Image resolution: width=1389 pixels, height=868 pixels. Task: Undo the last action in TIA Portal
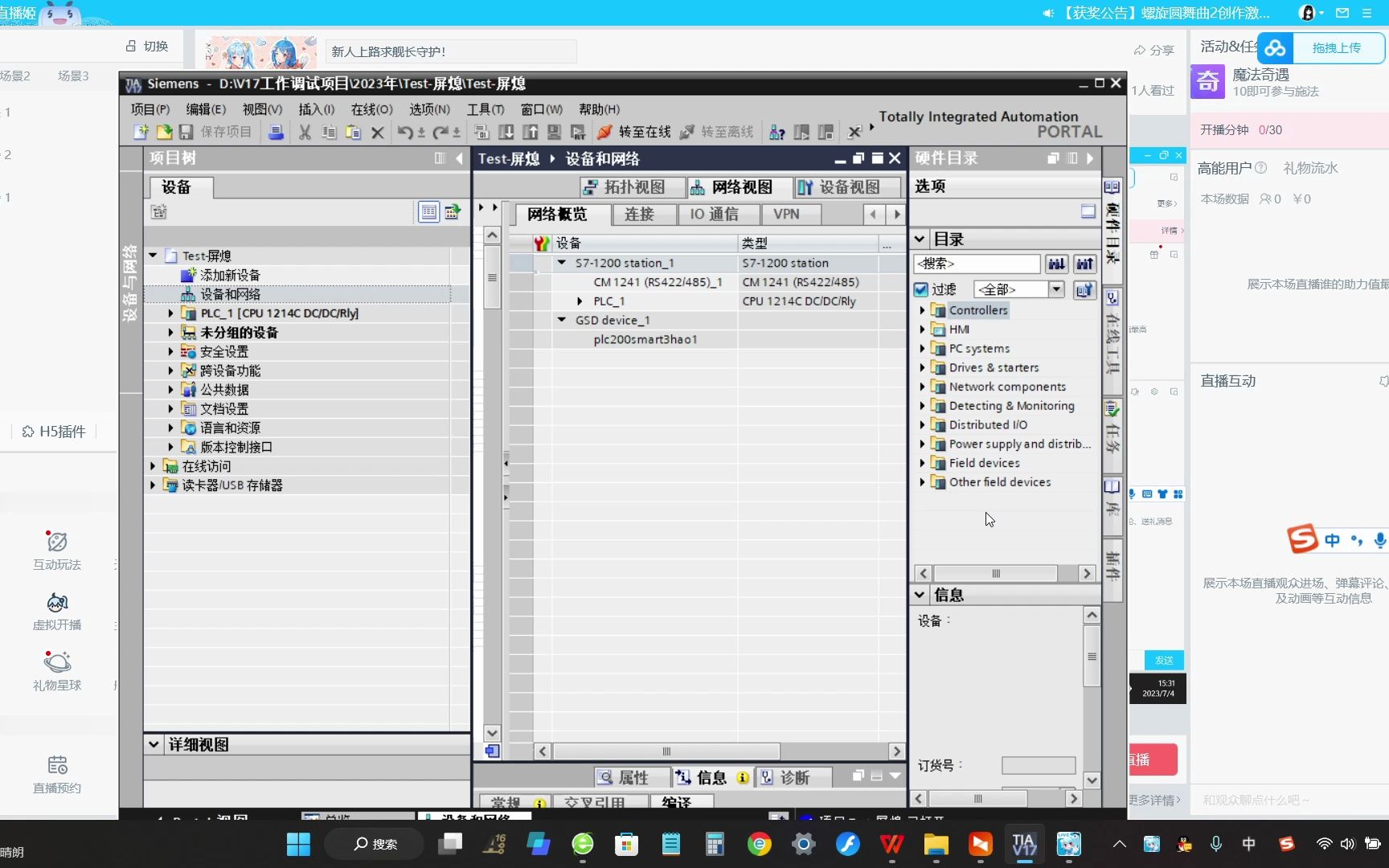(404, 132)
